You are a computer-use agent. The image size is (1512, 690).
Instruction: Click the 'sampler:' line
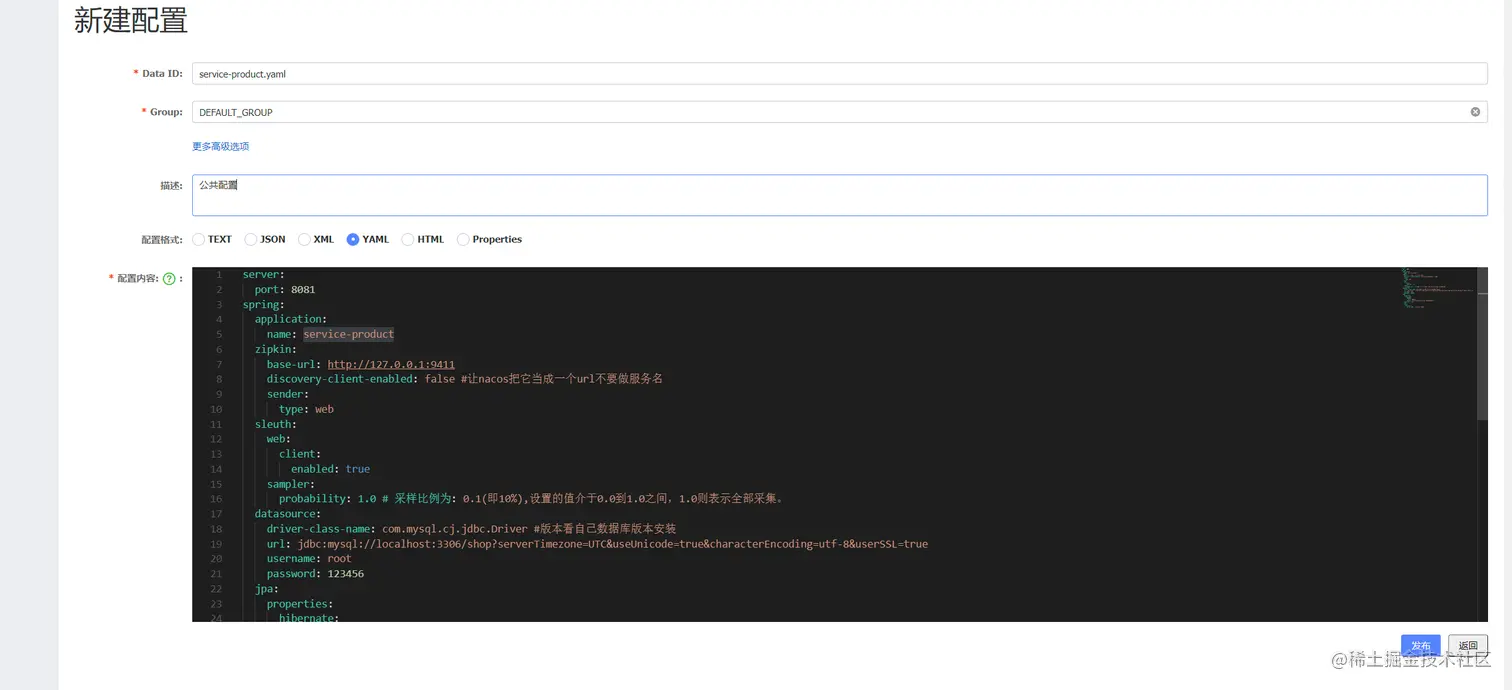point(290,484)
